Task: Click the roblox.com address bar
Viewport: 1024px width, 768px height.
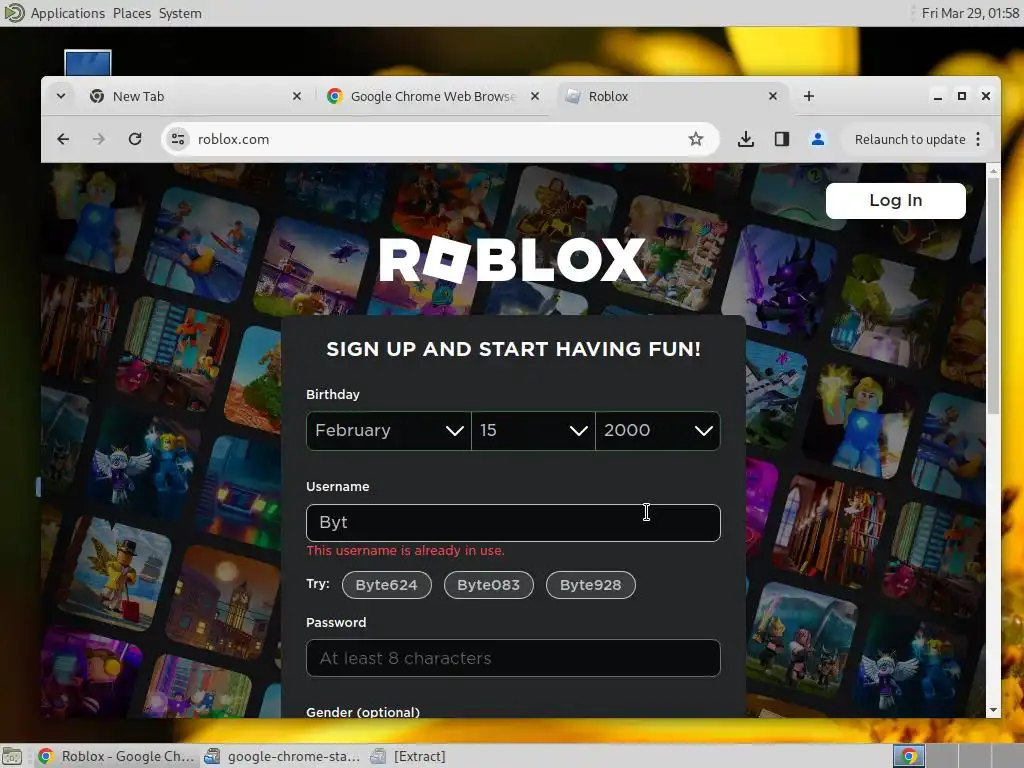Action: 438,139
